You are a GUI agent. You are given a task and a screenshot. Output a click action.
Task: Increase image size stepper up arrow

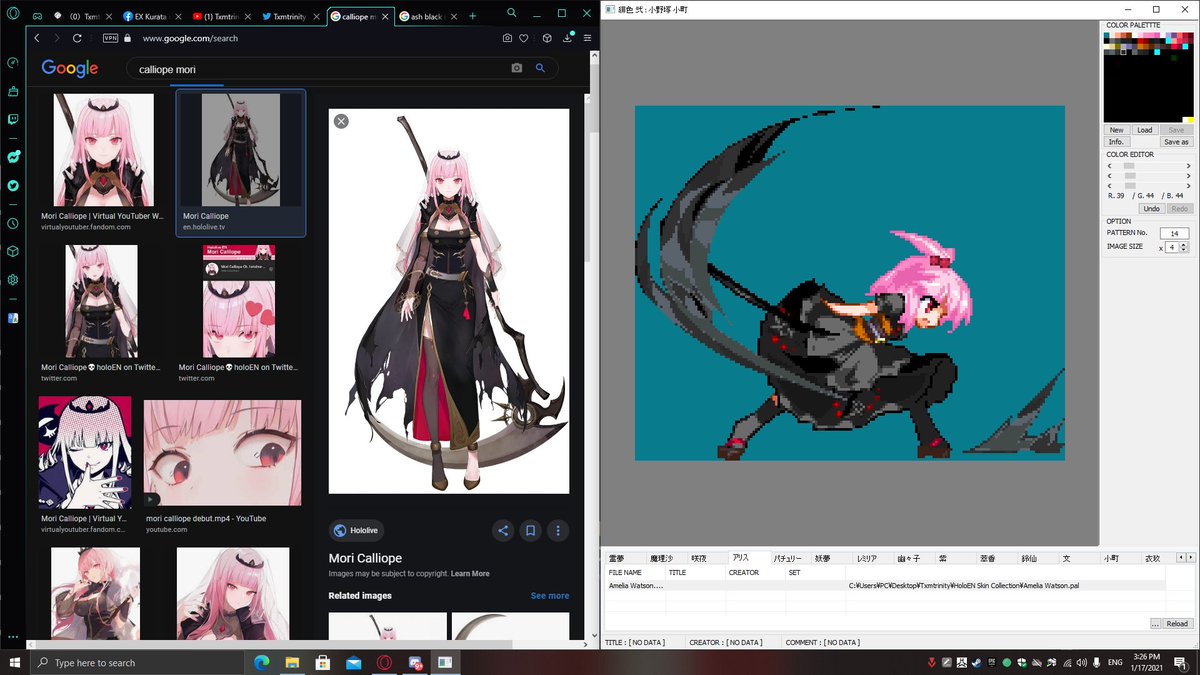coord(1184,244)
